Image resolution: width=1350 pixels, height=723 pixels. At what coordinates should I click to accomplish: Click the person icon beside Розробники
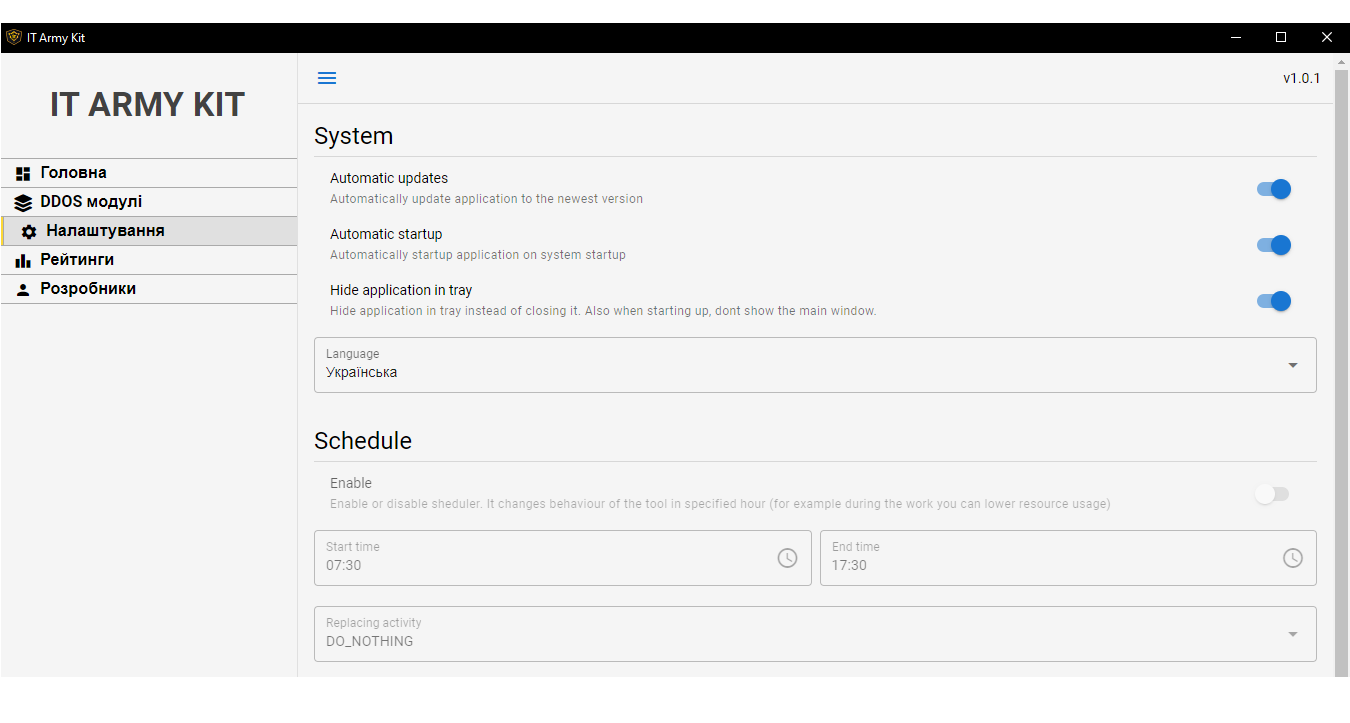24,290
